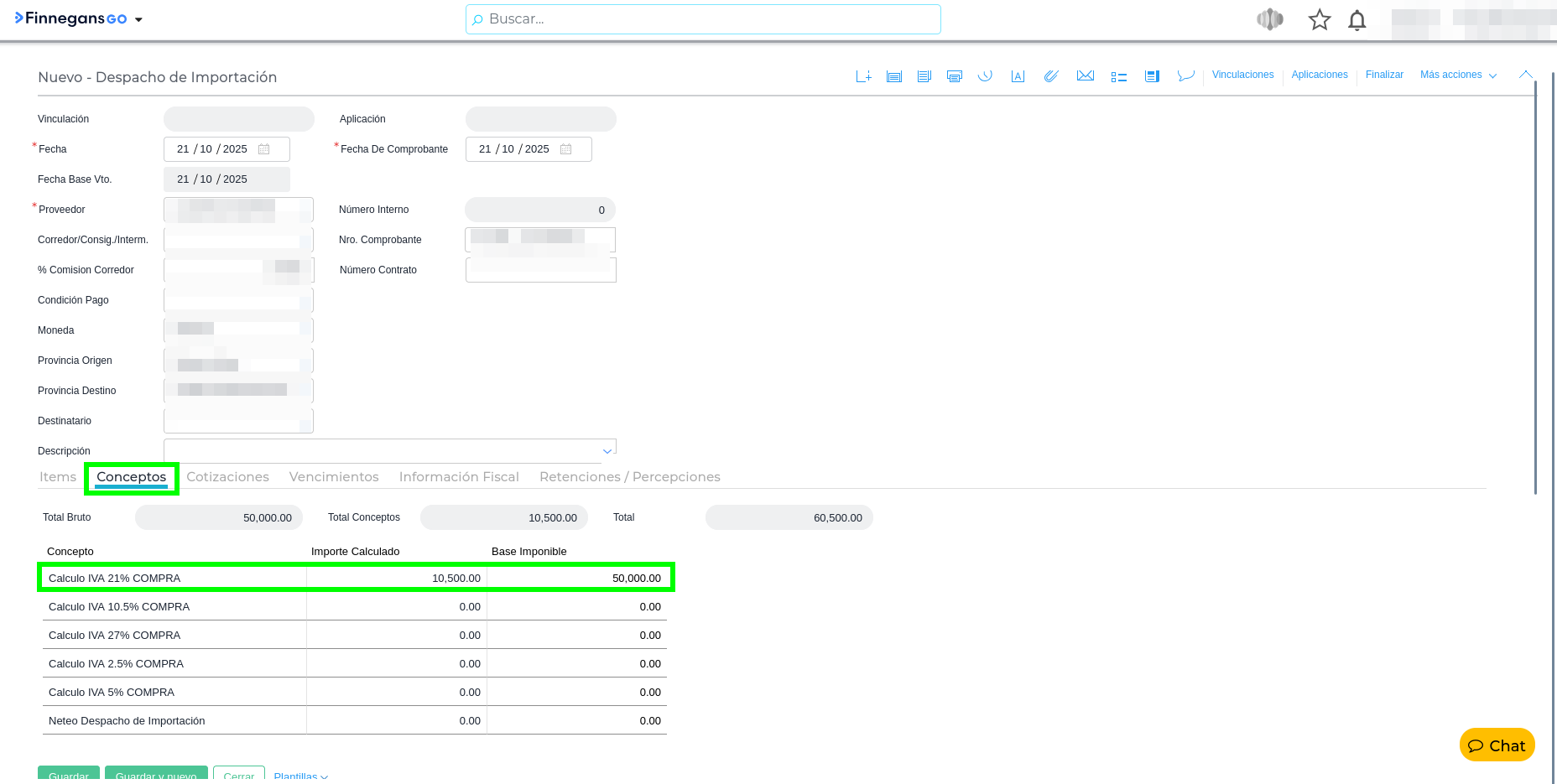Open the Chat widget
Screen dimensions: 1557x784
tap(1497, 745)
